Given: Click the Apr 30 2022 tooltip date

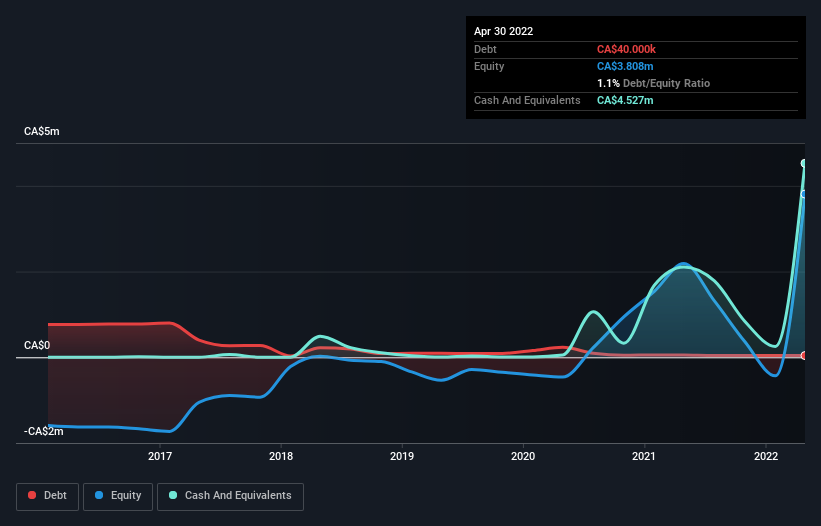Looking at the screenshot, I should coord(504,31).
